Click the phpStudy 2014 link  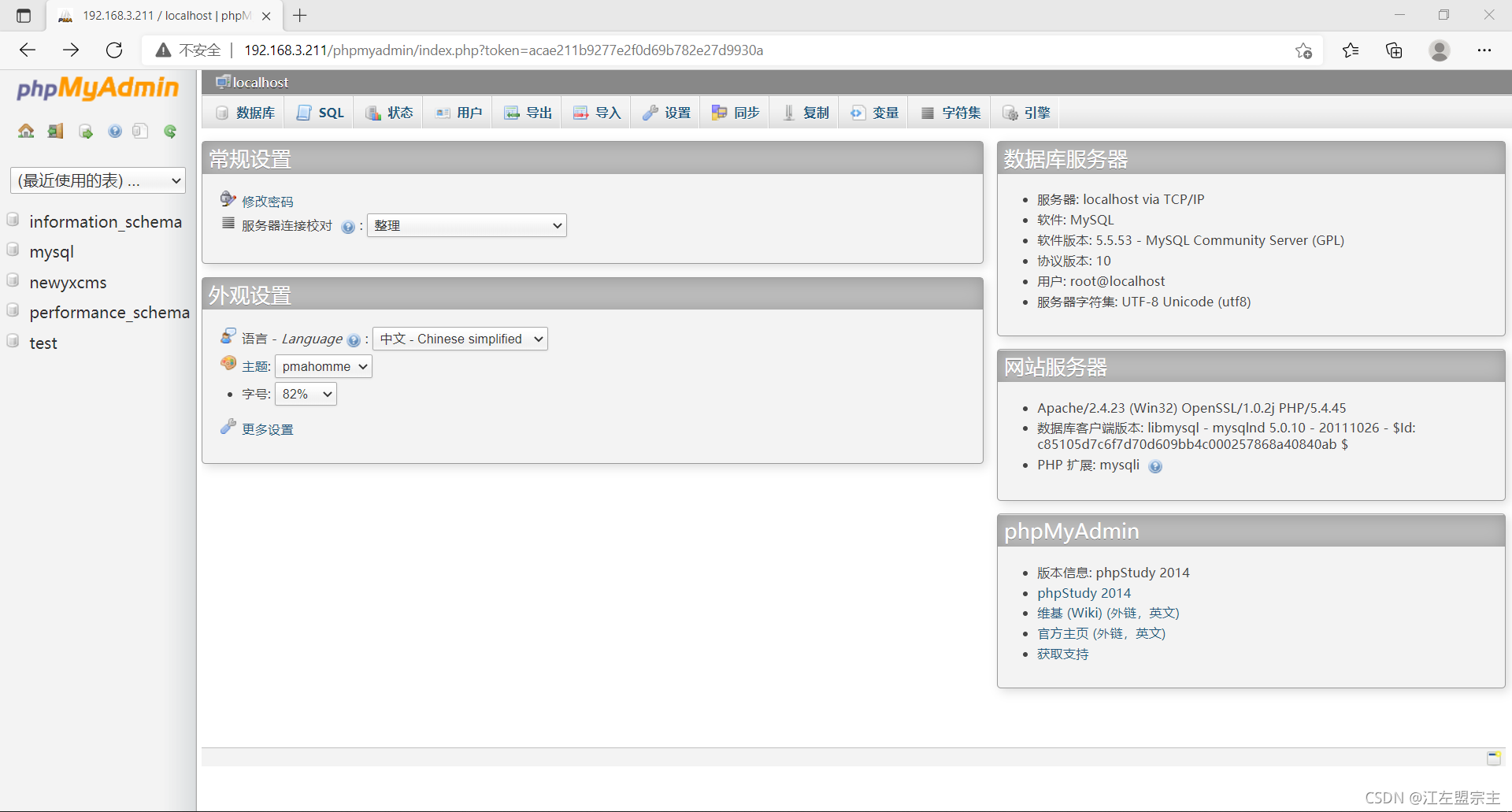(x=1084, y=593)
